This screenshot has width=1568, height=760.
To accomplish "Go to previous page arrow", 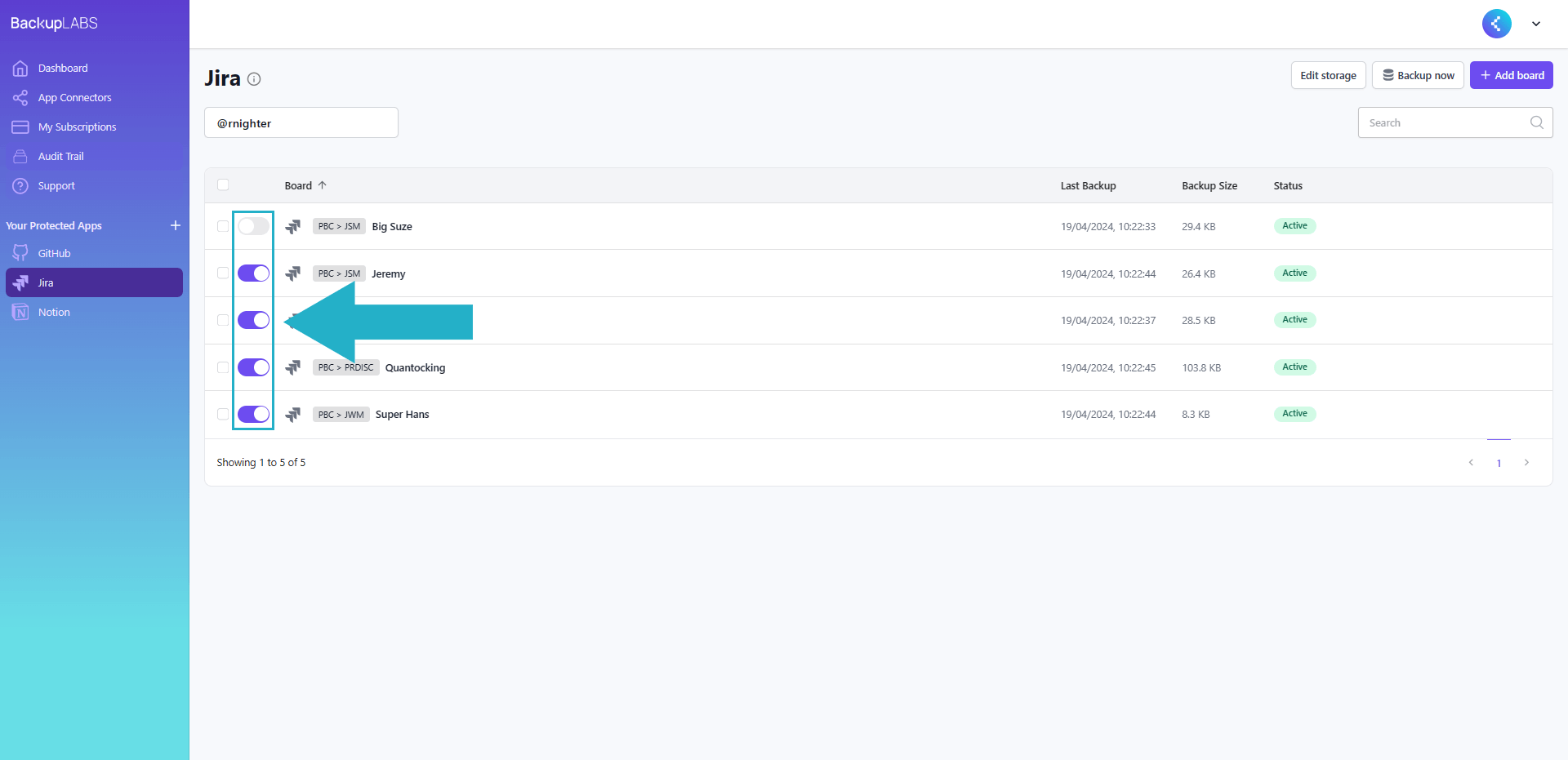I will (1471, 463).
